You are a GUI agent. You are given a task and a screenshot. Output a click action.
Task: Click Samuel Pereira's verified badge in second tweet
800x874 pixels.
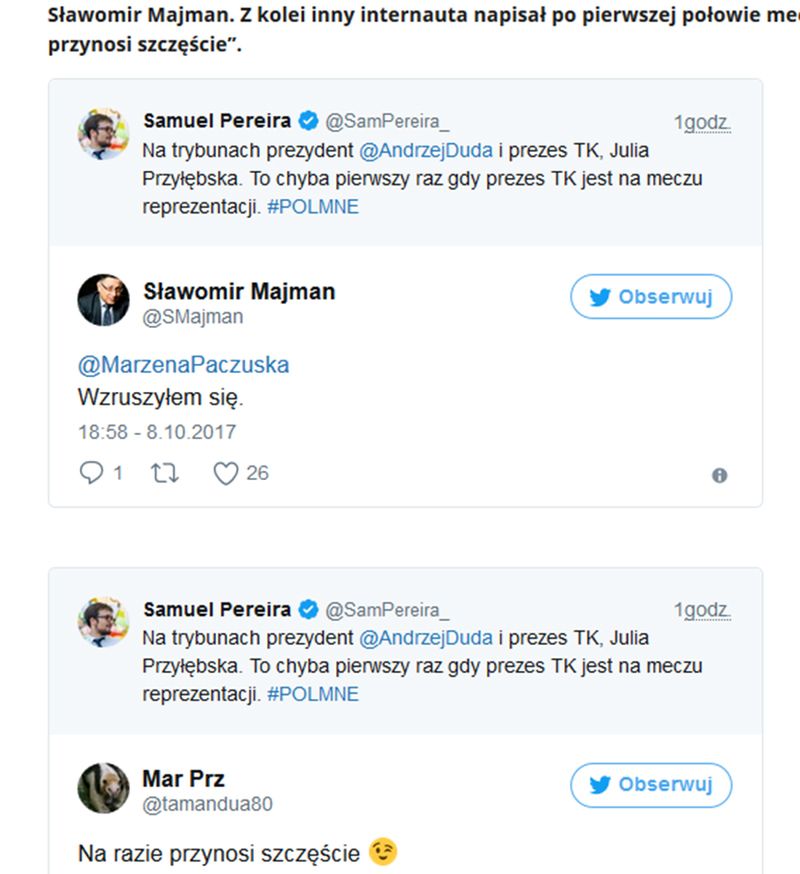(308, 609)
